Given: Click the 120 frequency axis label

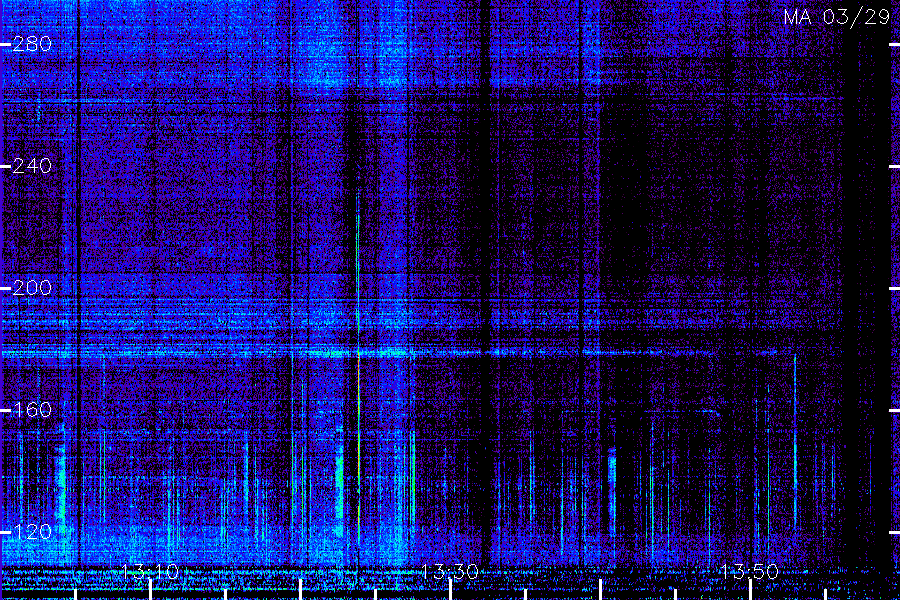Looking at the screenshot, I should coord(32,532).
